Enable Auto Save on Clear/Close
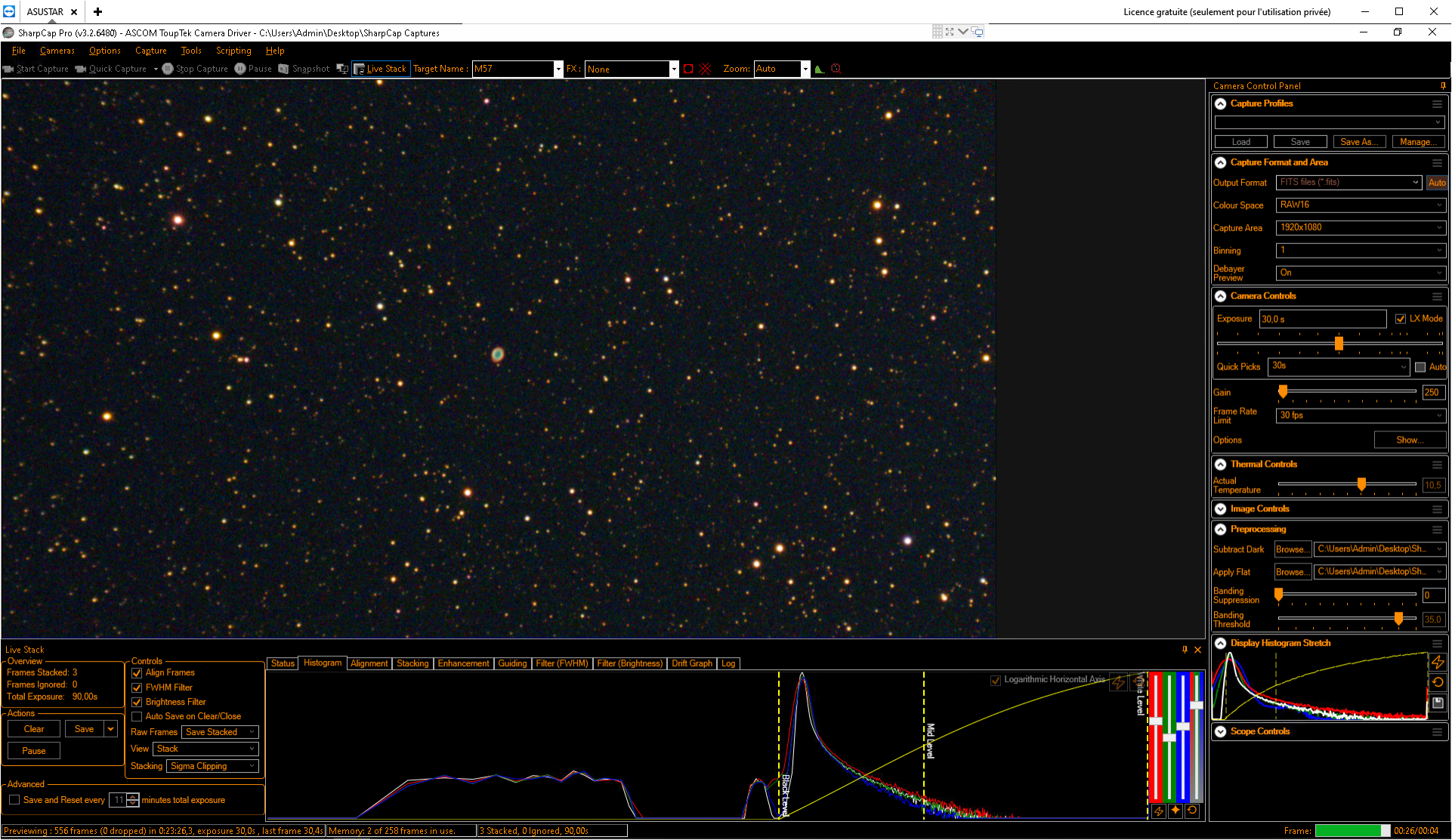 click(x=137, y=716)
